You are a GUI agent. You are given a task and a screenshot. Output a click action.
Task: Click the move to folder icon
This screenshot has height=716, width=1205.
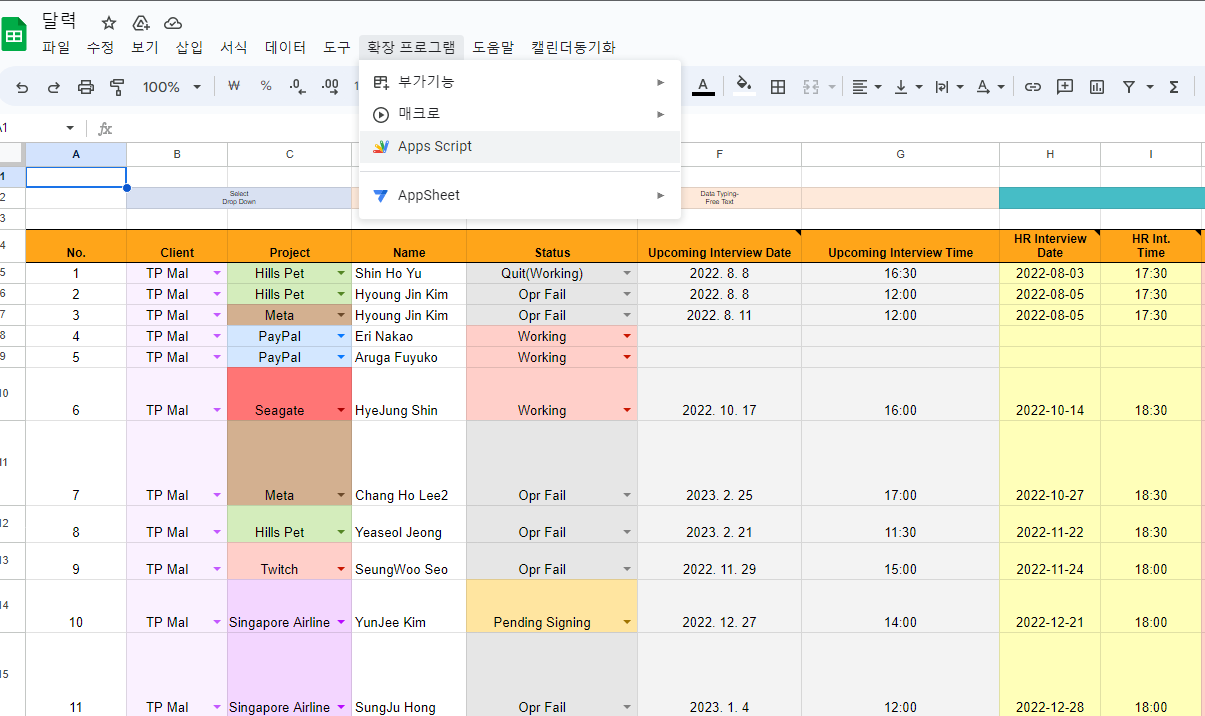tap(141, 22)
